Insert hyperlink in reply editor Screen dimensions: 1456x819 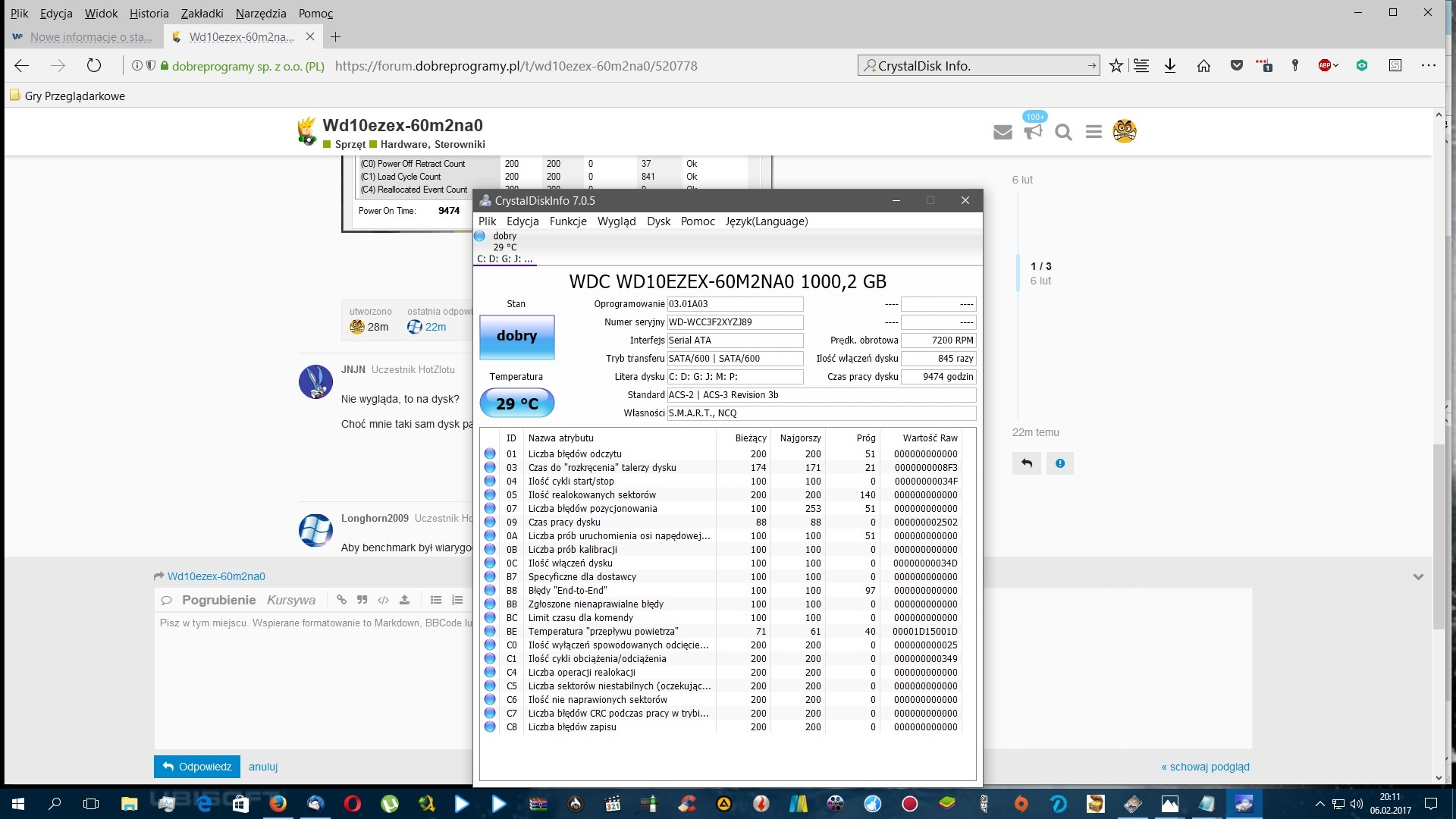click(x=341, y=600)
